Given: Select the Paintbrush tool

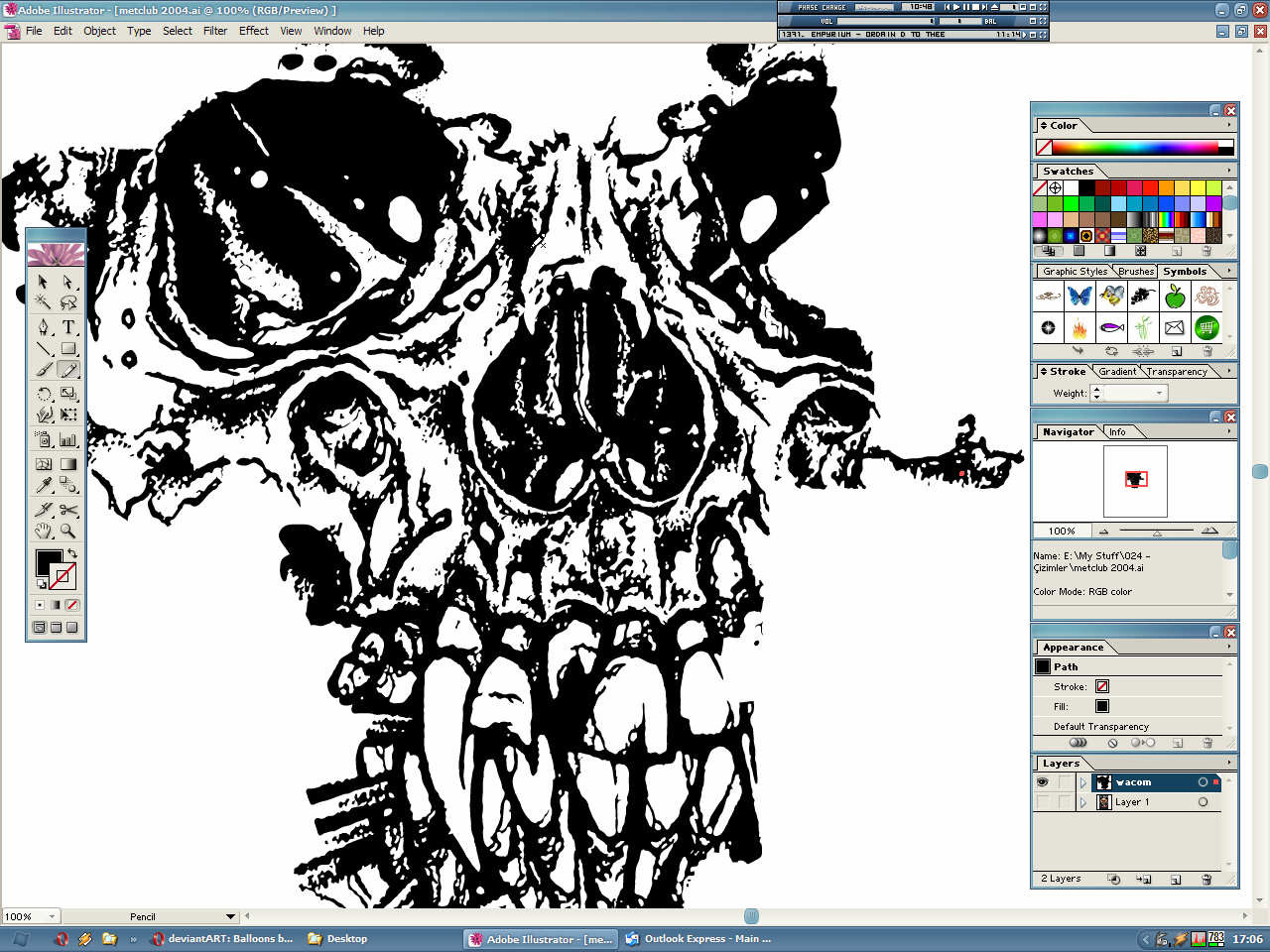Looking at the screenshot, I should pos(43,370).
